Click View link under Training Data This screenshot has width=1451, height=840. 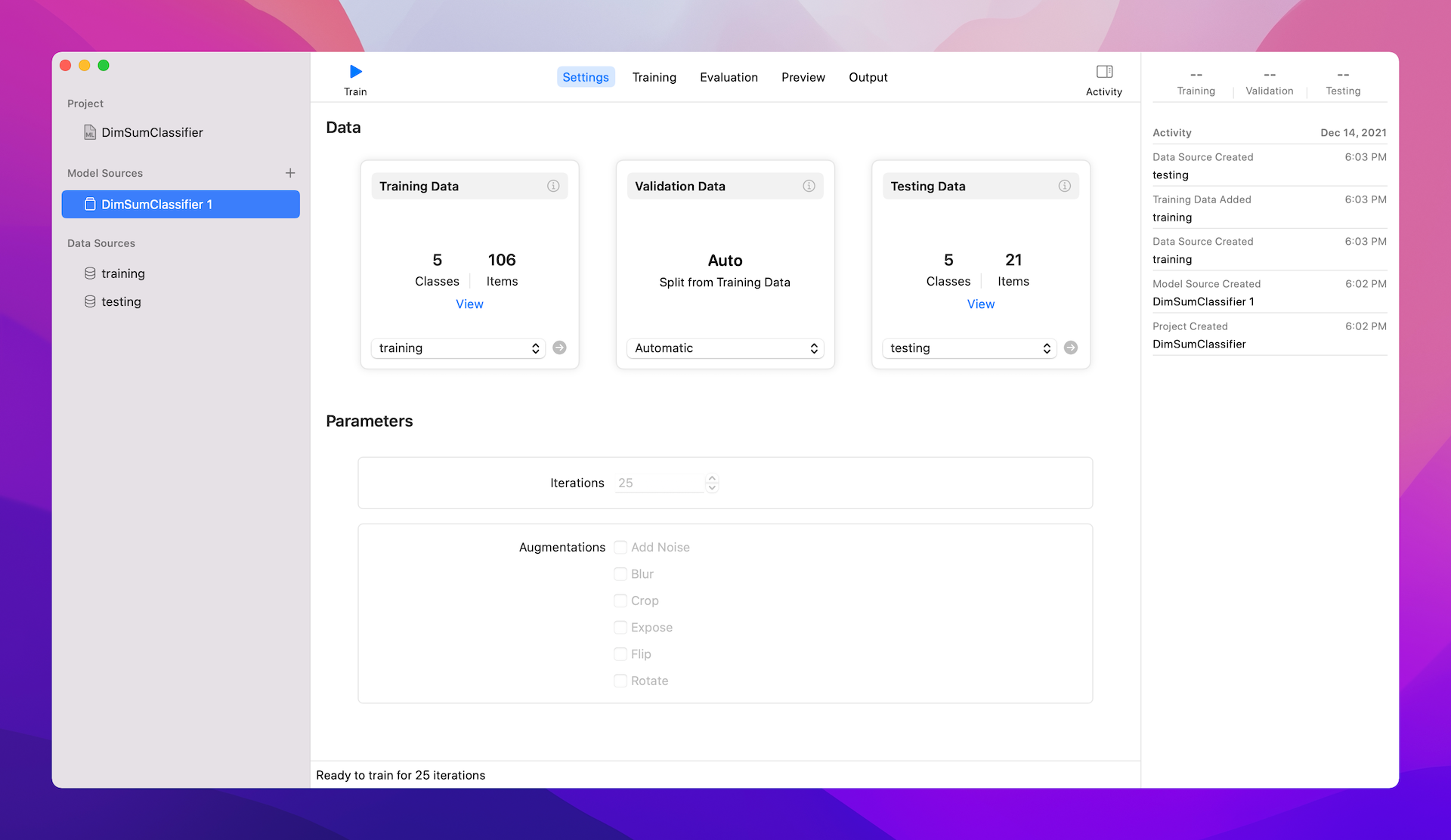(x=469, y=304)
